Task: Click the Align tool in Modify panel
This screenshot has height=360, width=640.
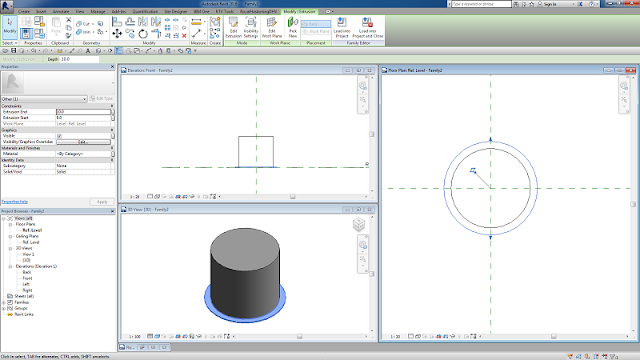Action: tap(117, 22)
